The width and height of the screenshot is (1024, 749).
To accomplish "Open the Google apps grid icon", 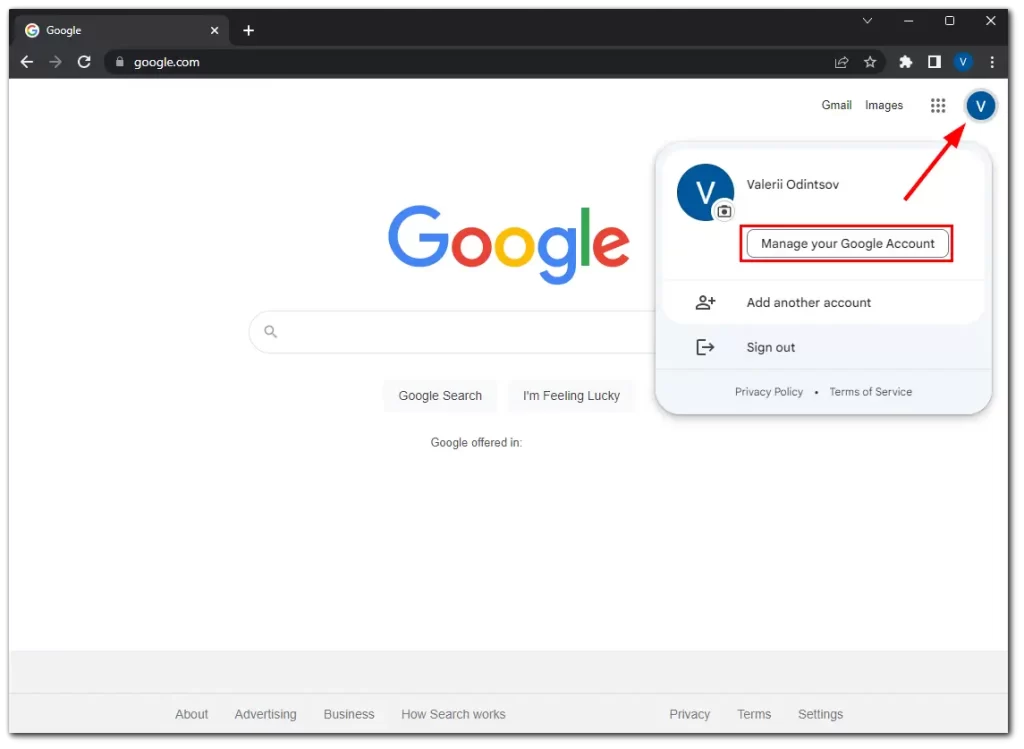I will 938,106.
